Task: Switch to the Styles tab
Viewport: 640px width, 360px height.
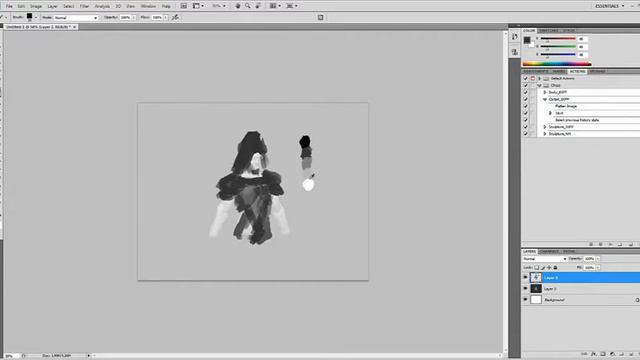Action: click(569, 31)
